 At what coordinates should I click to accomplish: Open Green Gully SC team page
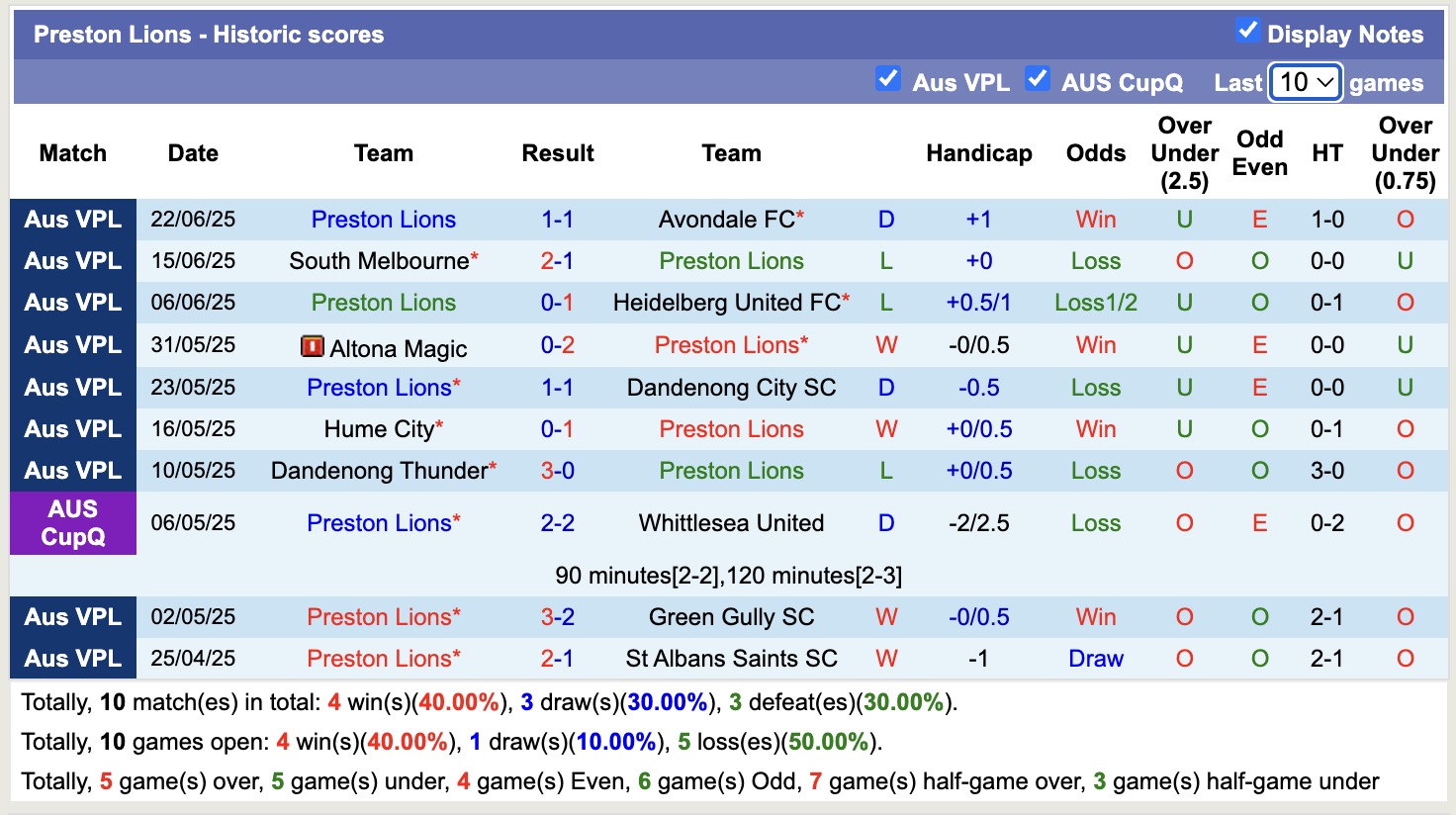click(x=731, y=617)
